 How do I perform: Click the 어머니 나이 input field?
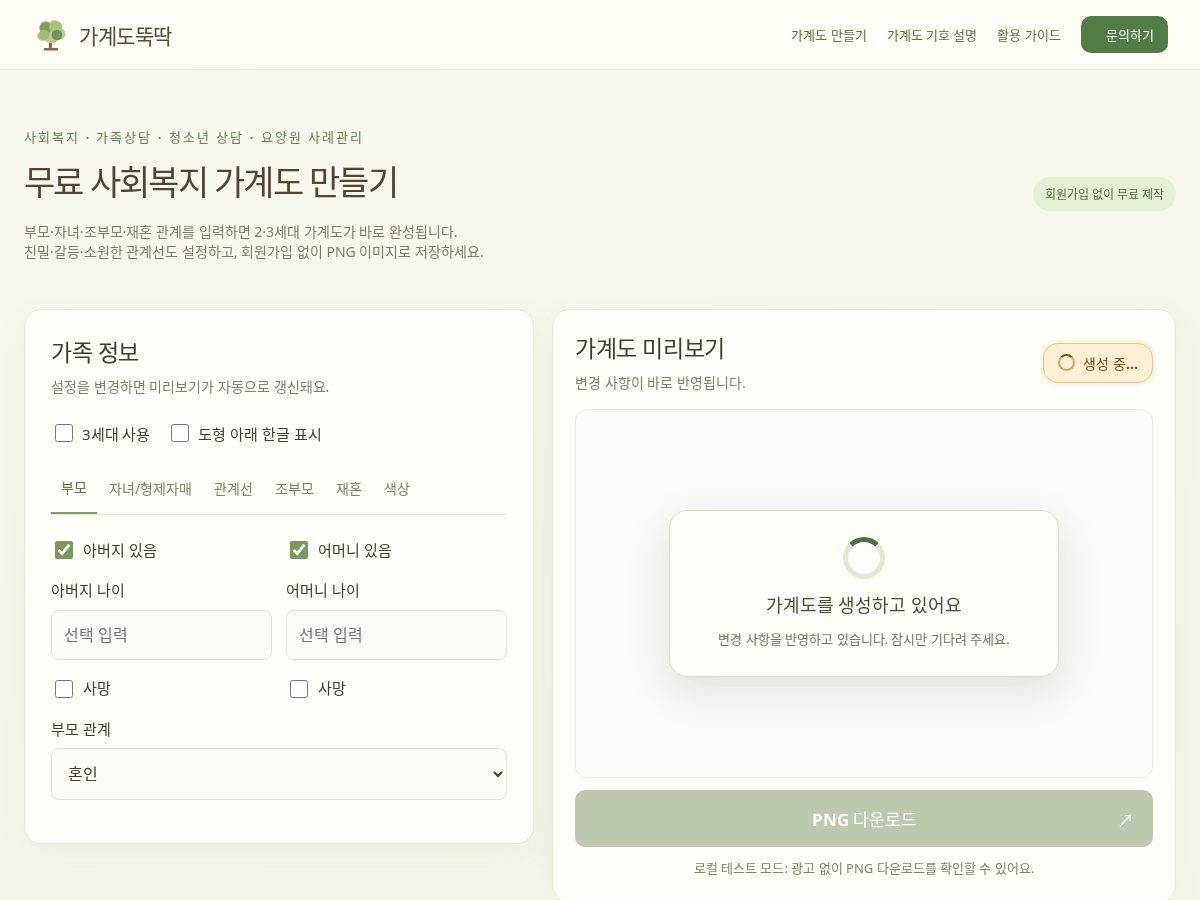pyautogui.click(x=396, y=635)
